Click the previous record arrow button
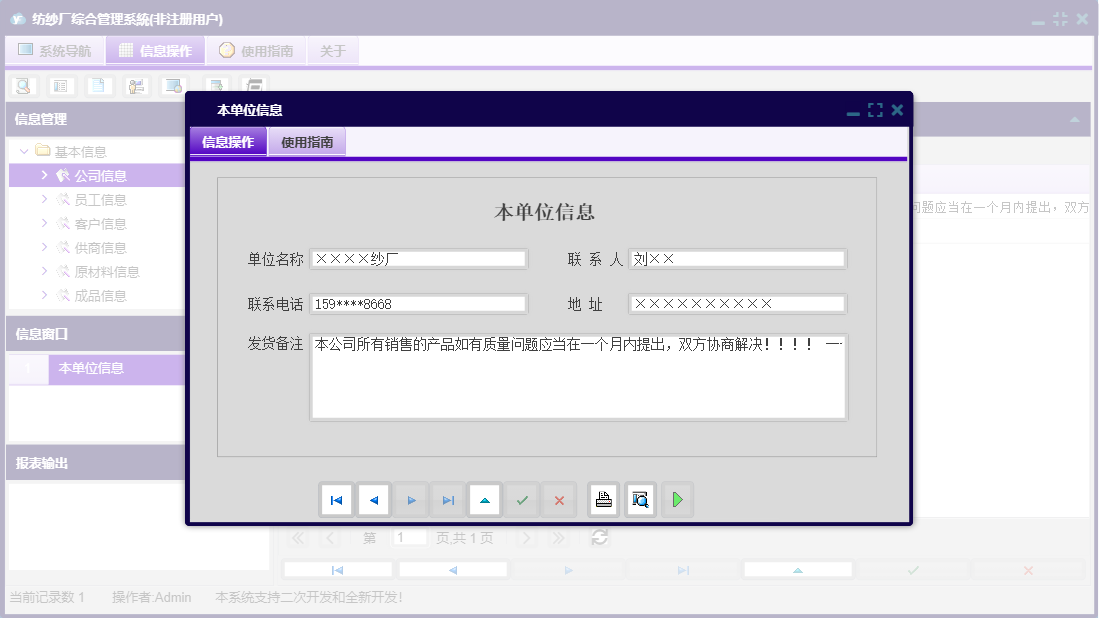 [x=374, y=500]
